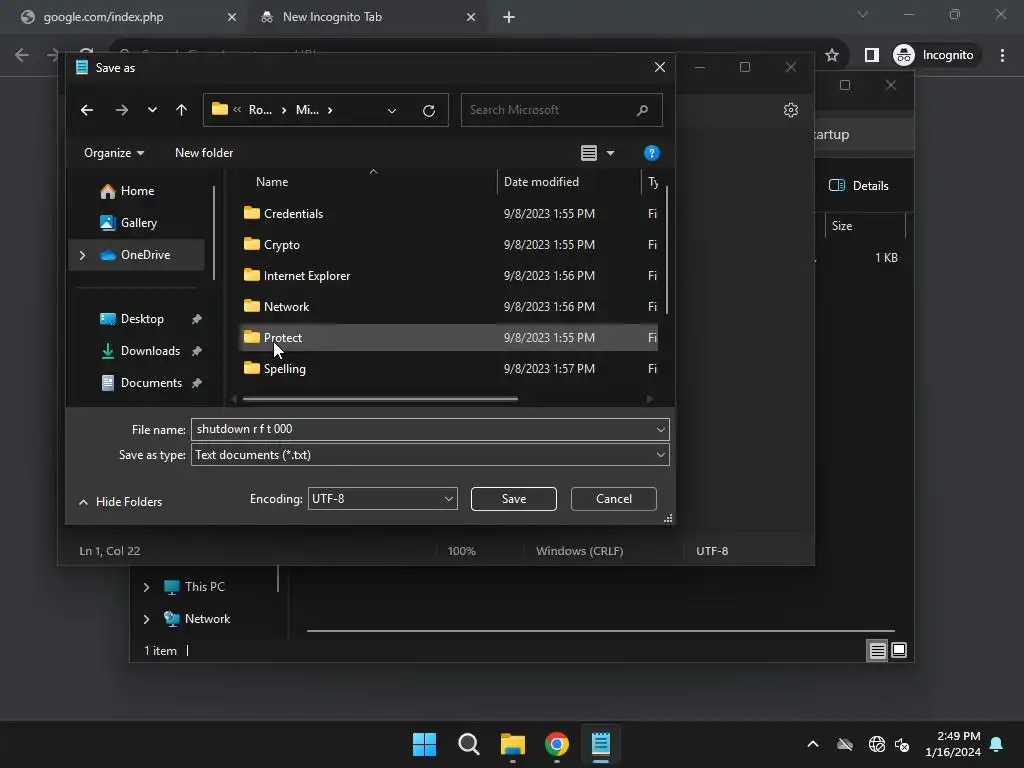The image size is (1024, 768).
Task: Open the Save as type dropdown
Action: coord(430,455)
